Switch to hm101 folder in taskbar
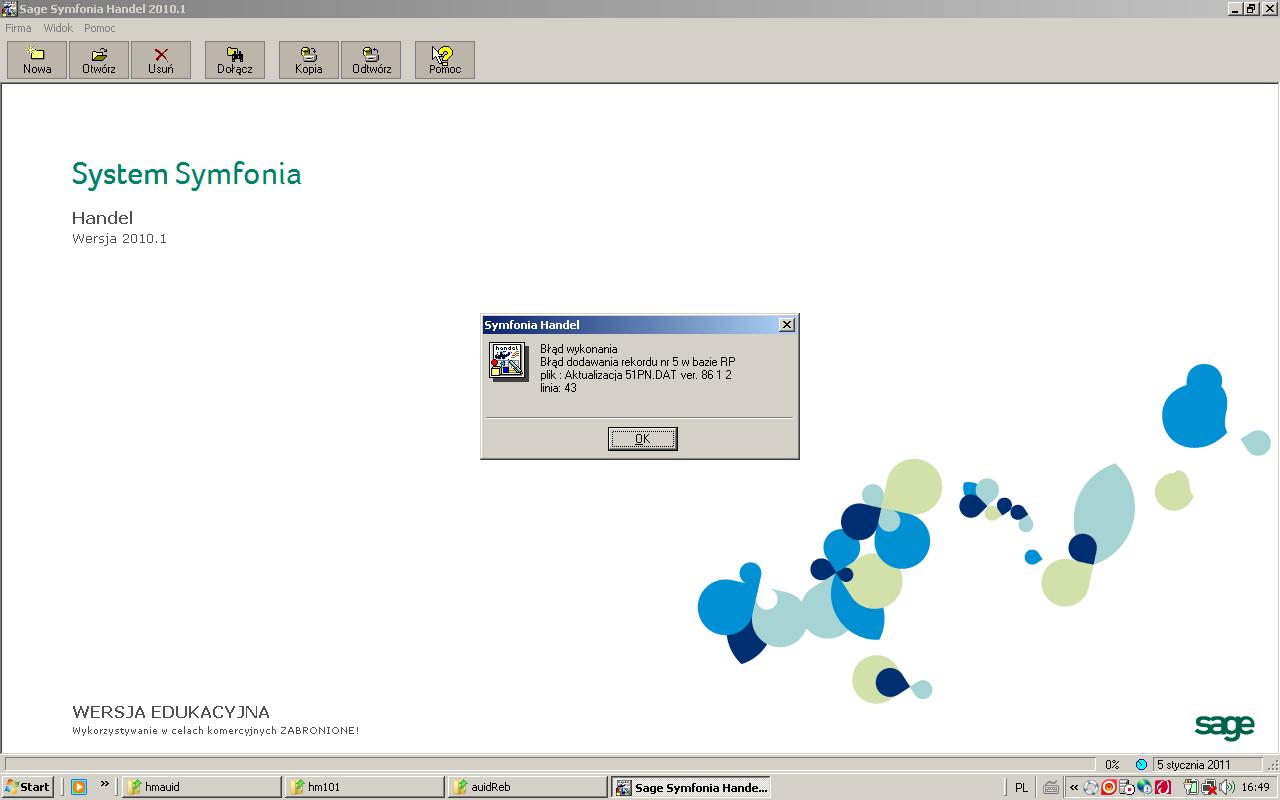The width and height of the screenshot is (1280, 800). 364,787
